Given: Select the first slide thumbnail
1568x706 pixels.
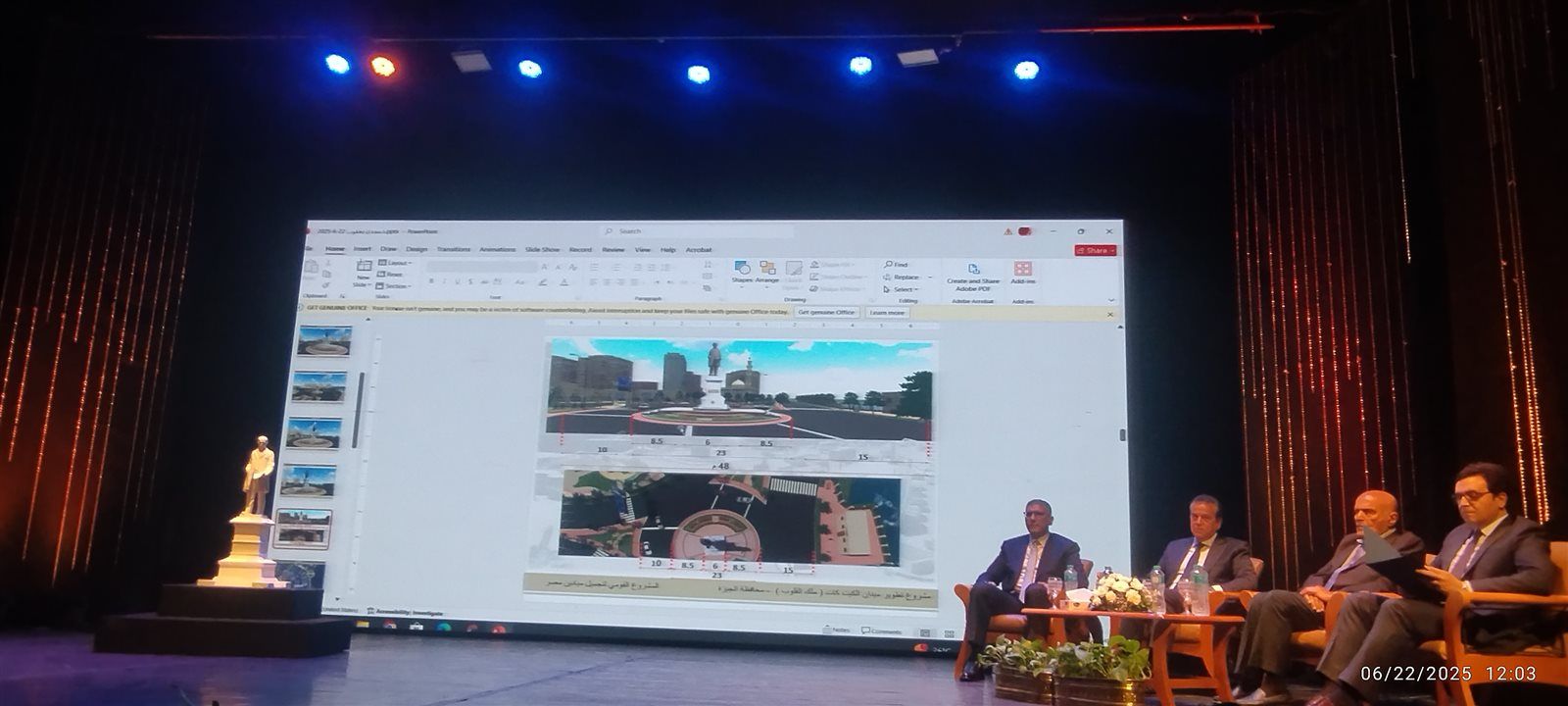Looking at the screenshot, I should click(x=324, y=341).
